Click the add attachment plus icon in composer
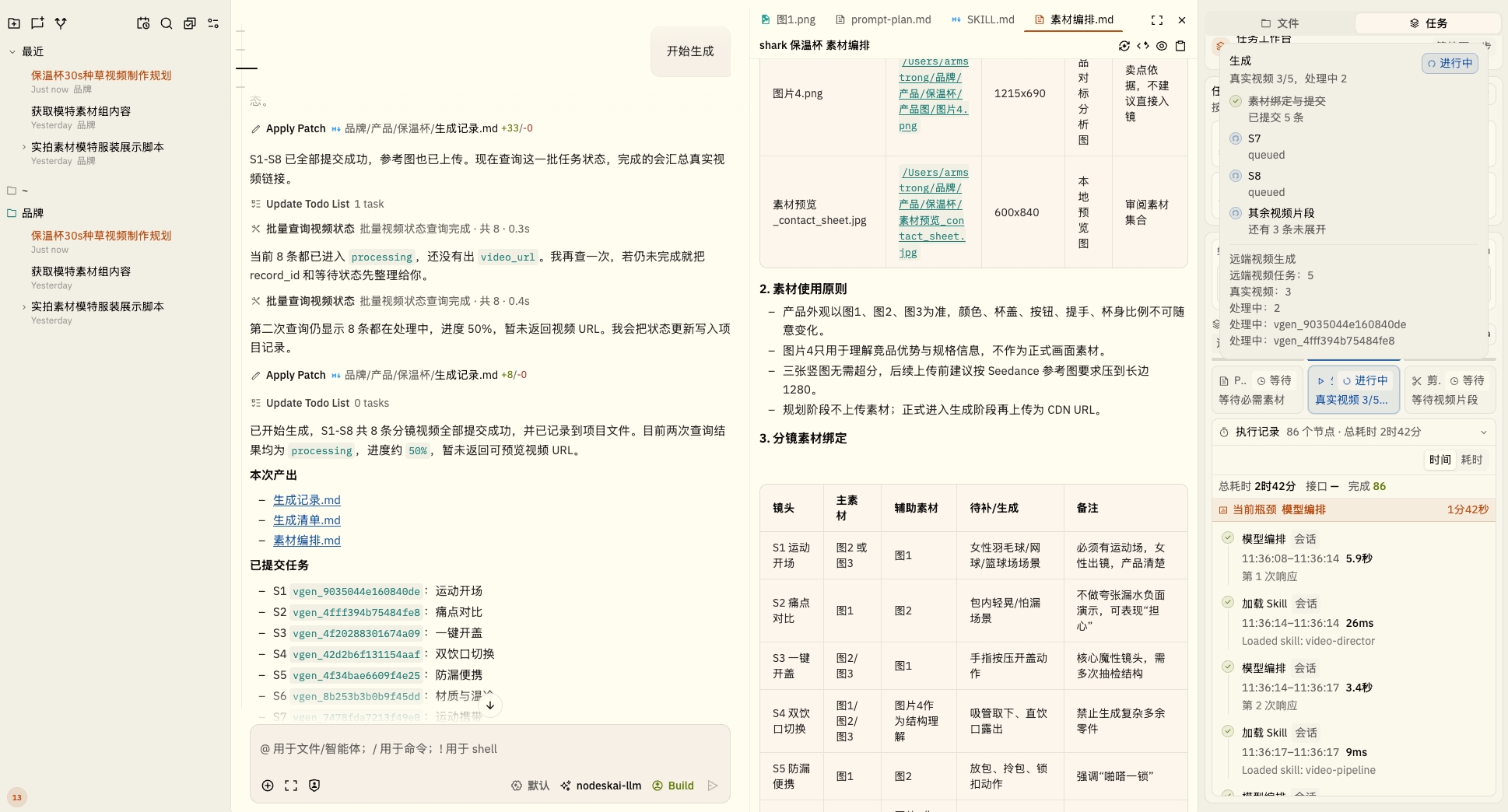The image size is (1508, 812). point(268,786)
